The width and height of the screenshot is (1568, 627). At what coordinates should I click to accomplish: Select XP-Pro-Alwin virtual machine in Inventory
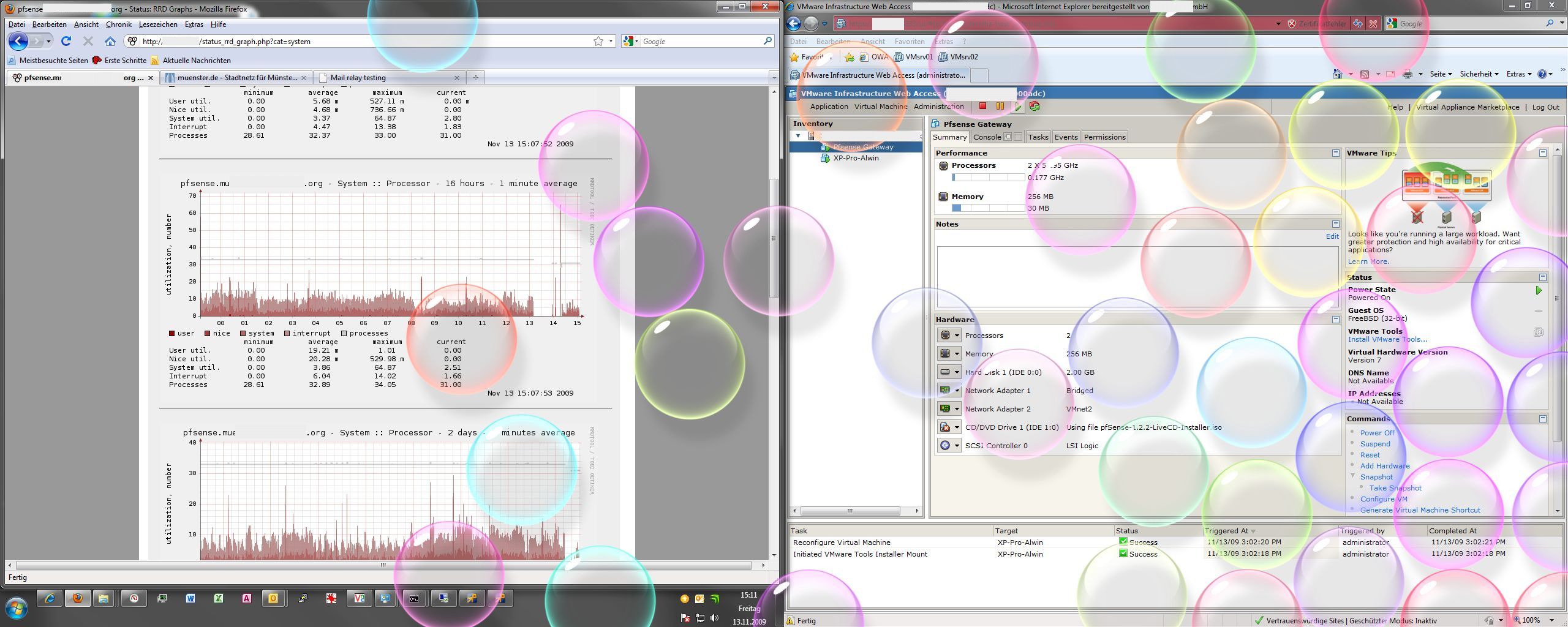coord(856,158)
